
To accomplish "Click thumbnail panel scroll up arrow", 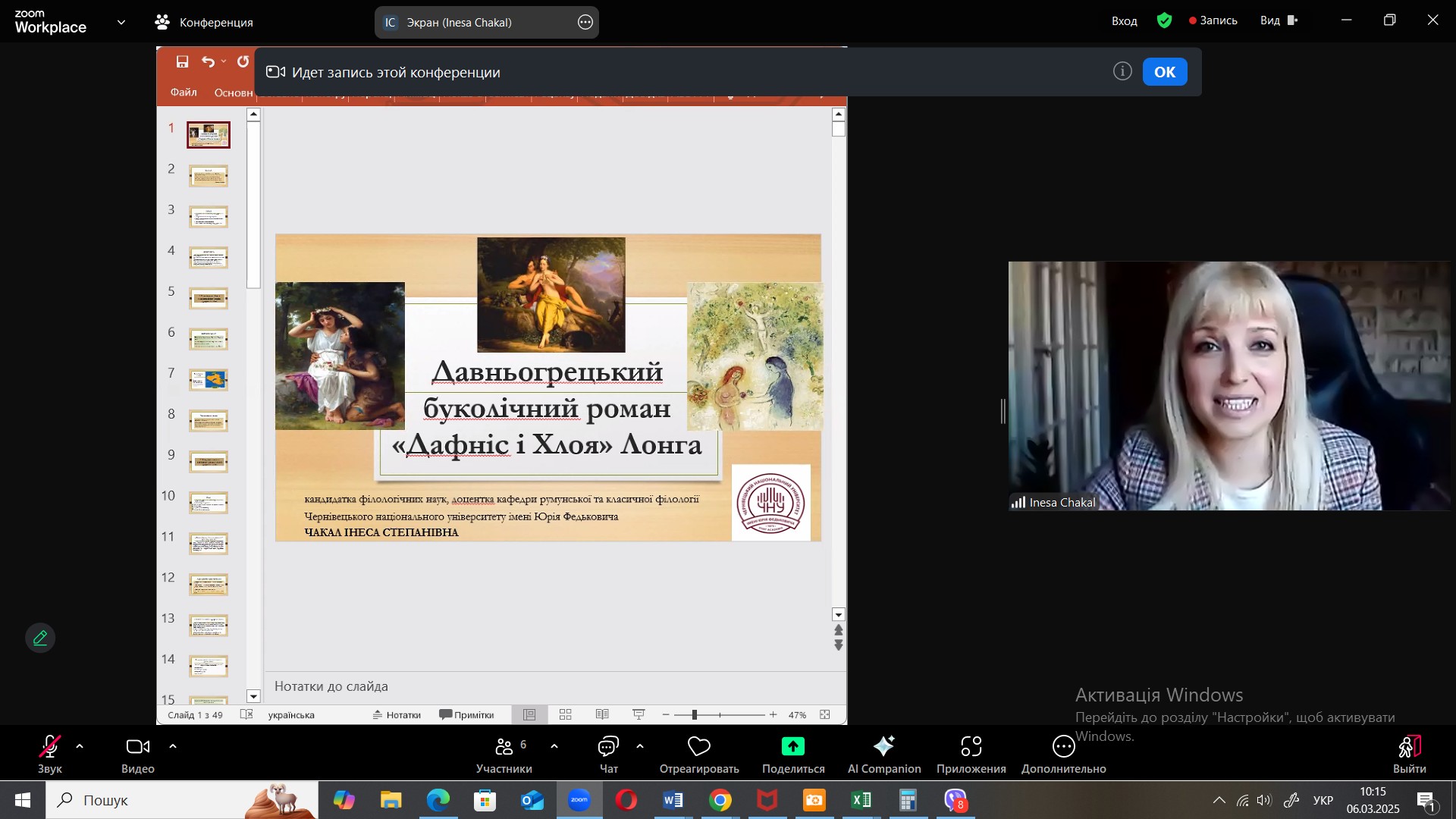I will click(x=254, y=115).
